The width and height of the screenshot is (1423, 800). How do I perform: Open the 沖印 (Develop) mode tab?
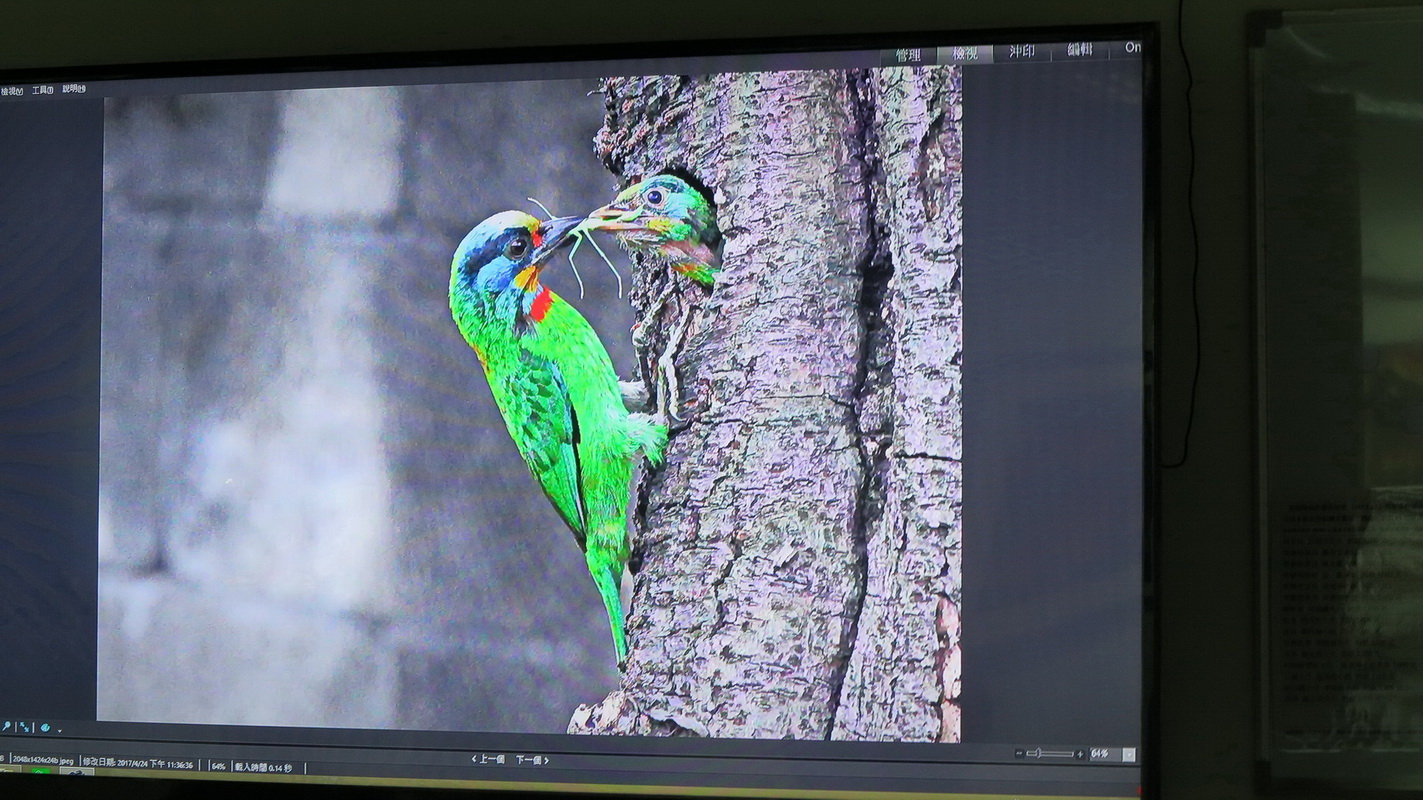click(1022, 52)
